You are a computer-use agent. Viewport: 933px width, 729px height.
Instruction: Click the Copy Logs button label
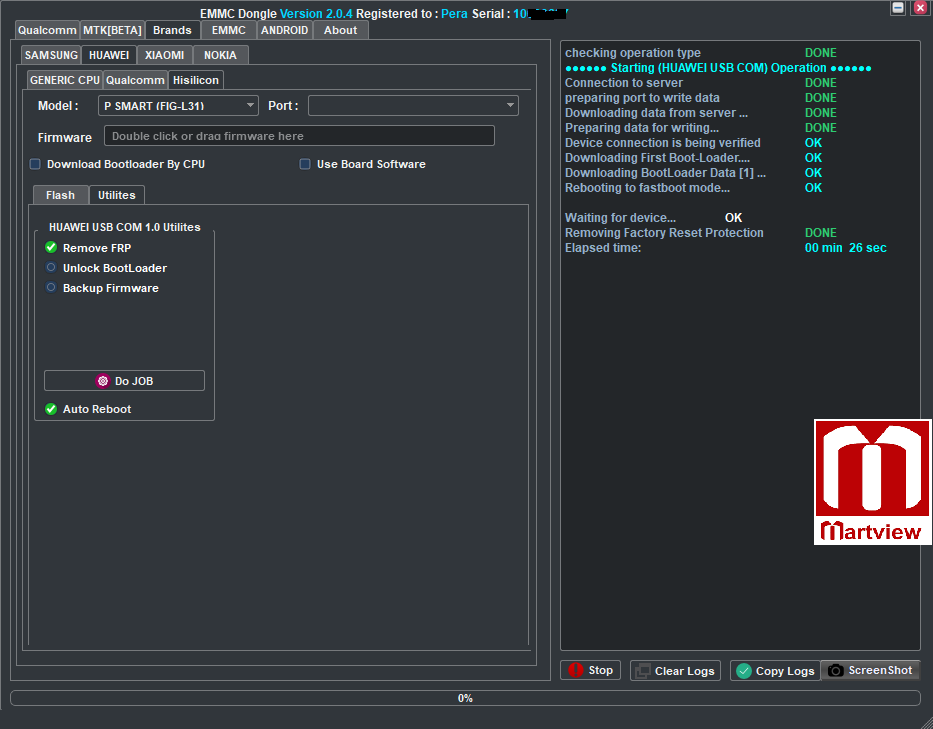pyautogui.click(x=785, y=671)
